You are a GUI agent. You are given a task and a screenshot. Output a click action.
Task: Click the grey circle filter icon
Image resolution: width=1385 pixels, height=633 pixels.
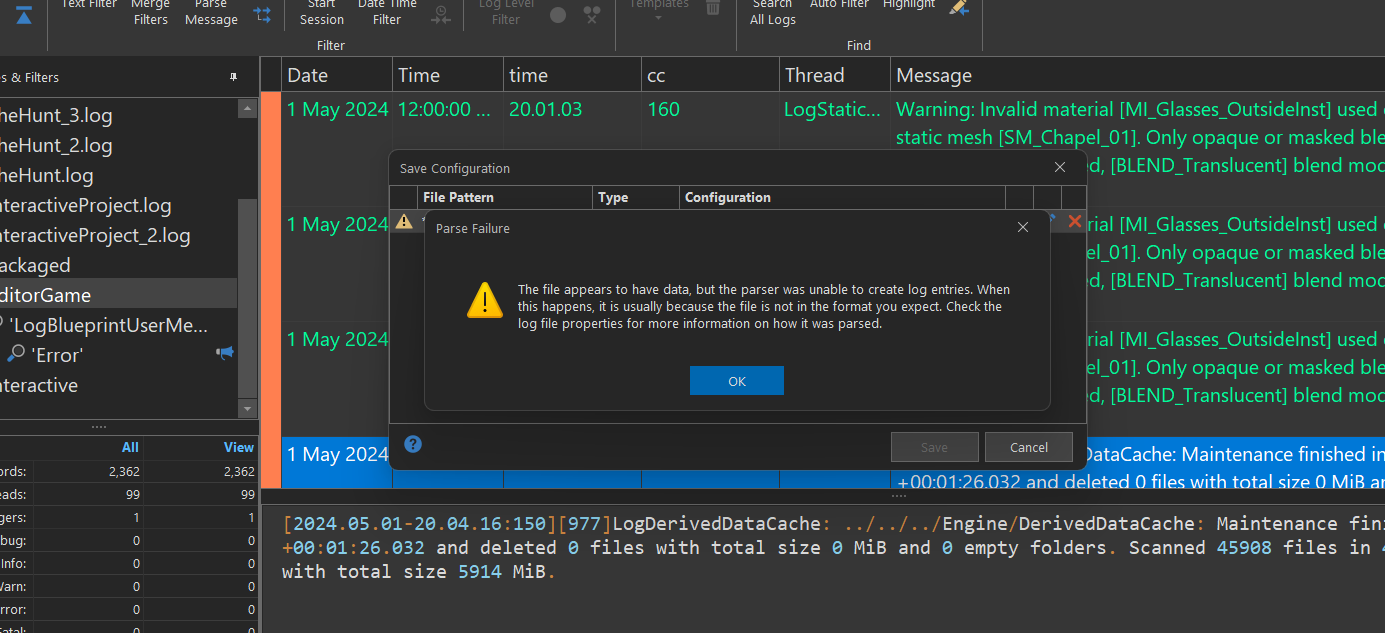pyautogui.click(x=558, y=14)
